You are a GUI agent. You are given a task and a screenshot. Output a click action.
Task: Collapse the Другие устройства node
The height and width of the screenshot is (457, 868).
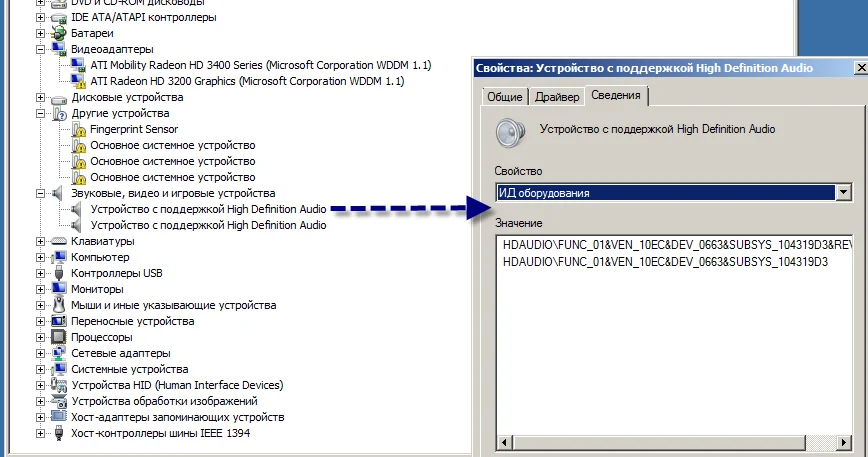(x=40, y=114)
